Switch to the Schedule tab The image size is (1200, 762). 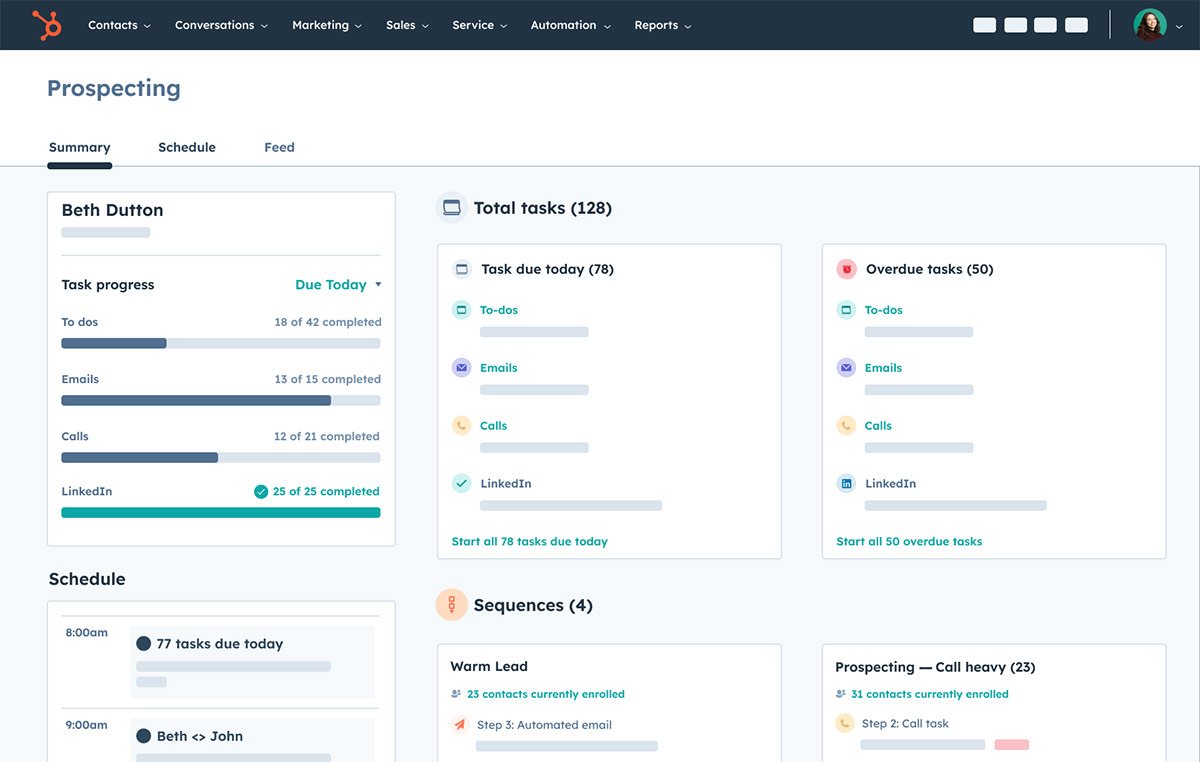186,147
